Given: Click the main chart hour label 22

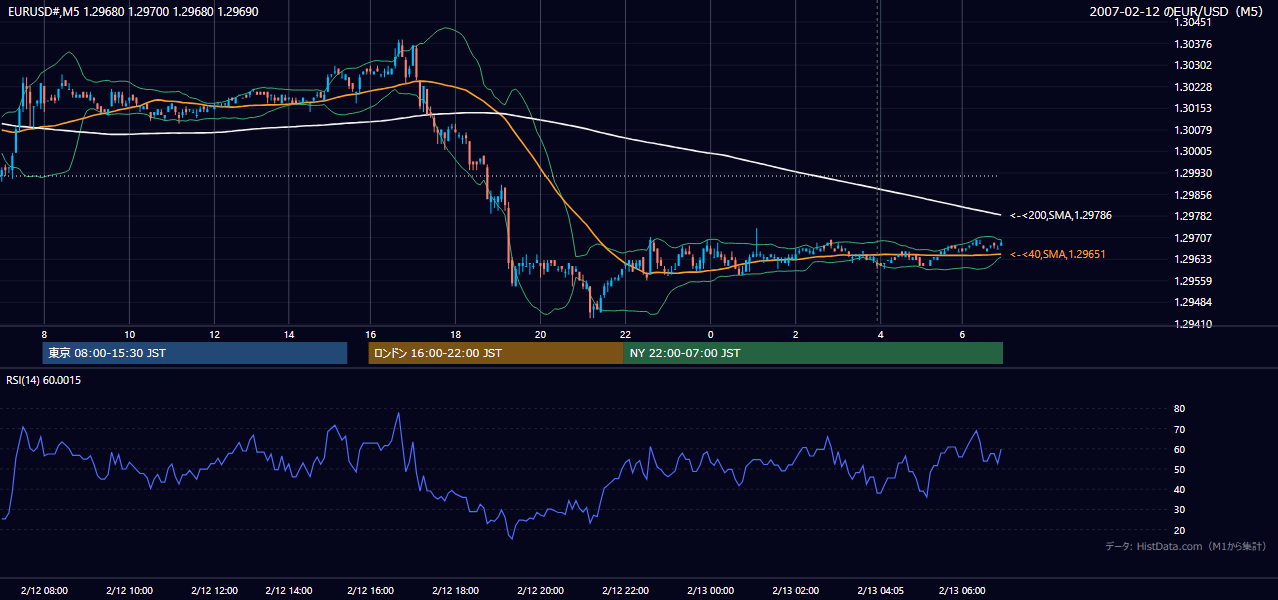Looking at the screenshot, I should 625,334.
